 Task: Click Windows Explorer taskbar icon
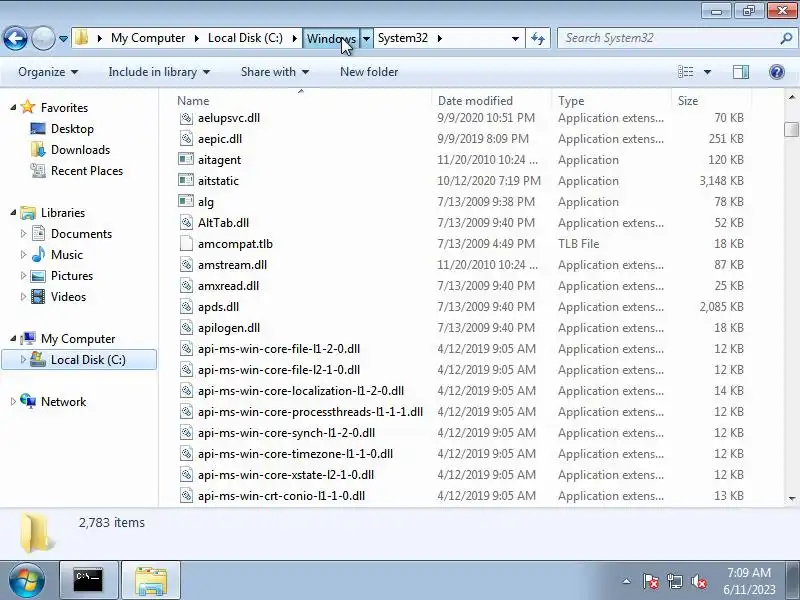151,581
